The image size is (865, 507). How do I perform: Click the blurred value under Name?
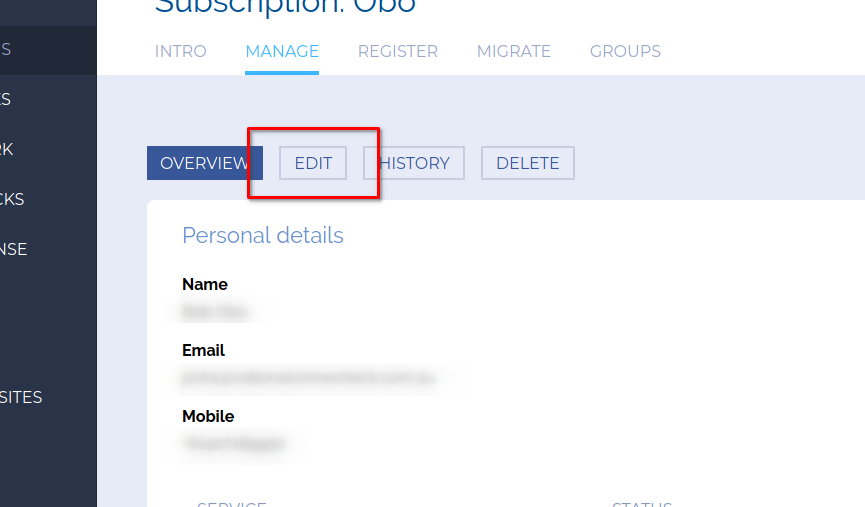214,312
